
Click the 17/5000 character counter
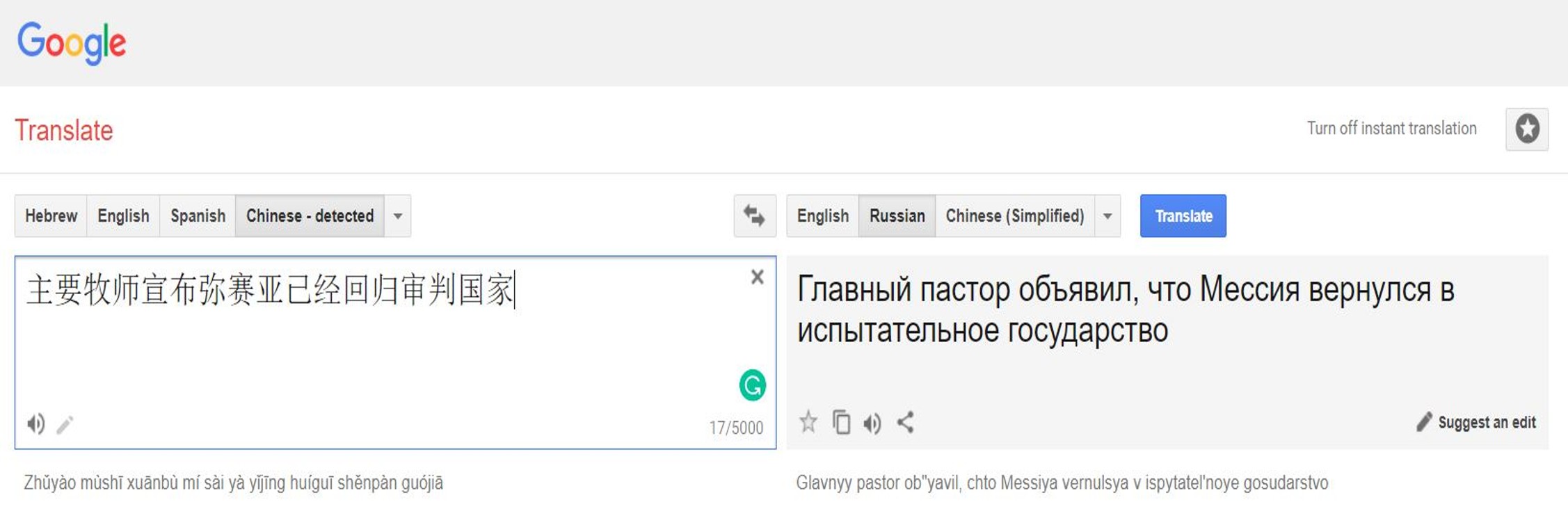tap(736, 427)
